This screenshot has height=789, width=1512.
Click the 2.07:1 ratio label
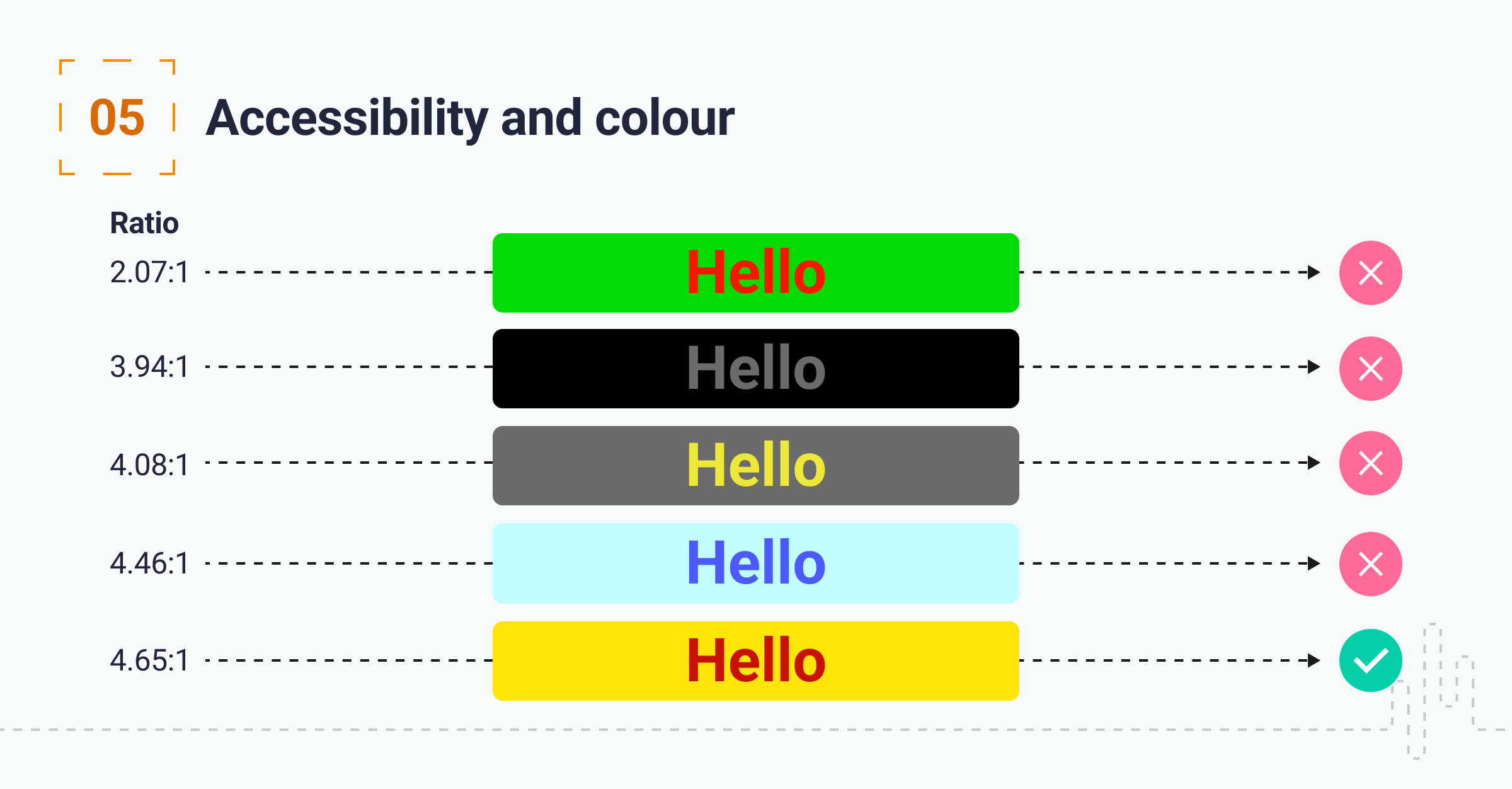149,273
